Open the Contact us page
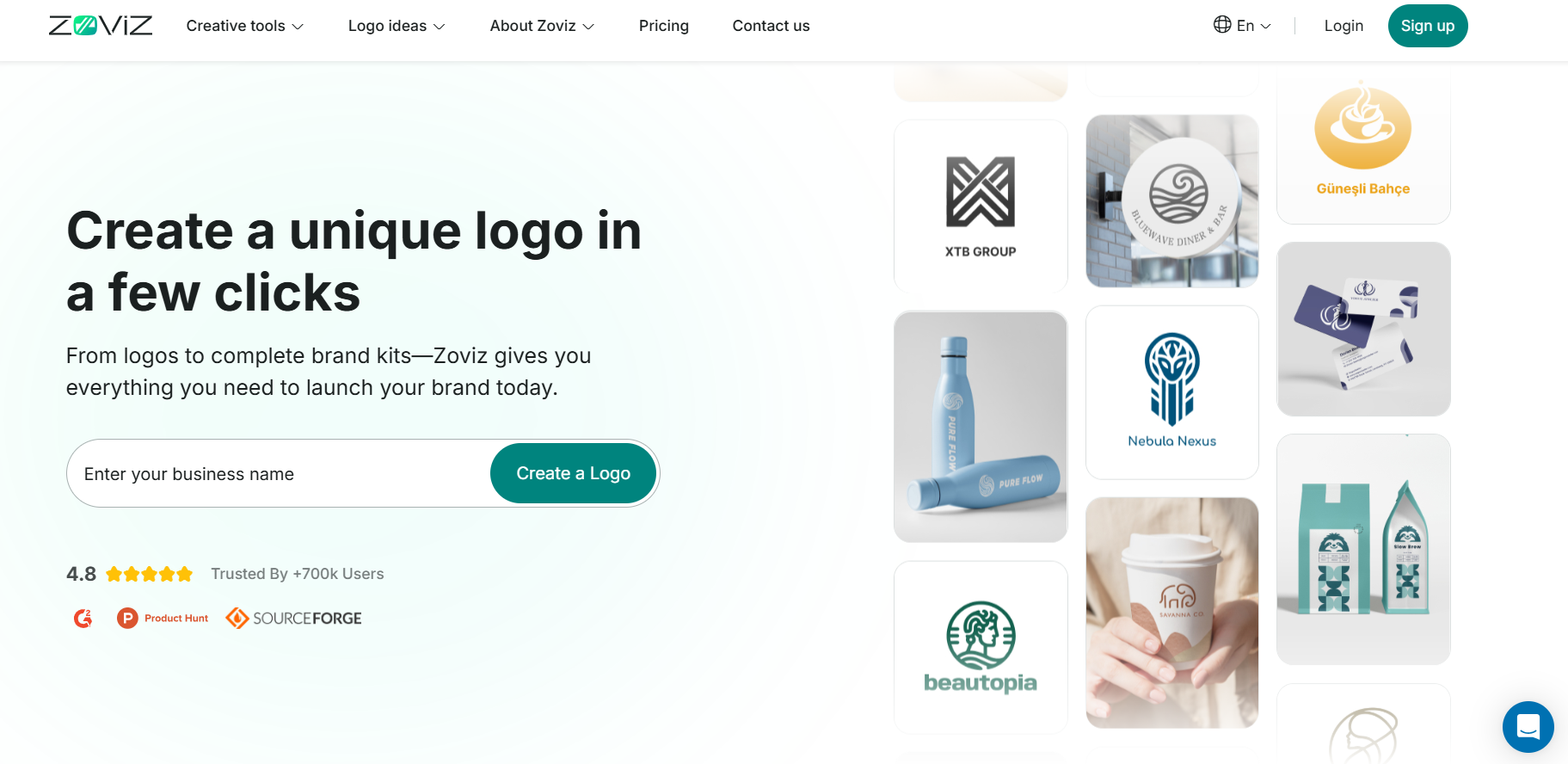 771,26
